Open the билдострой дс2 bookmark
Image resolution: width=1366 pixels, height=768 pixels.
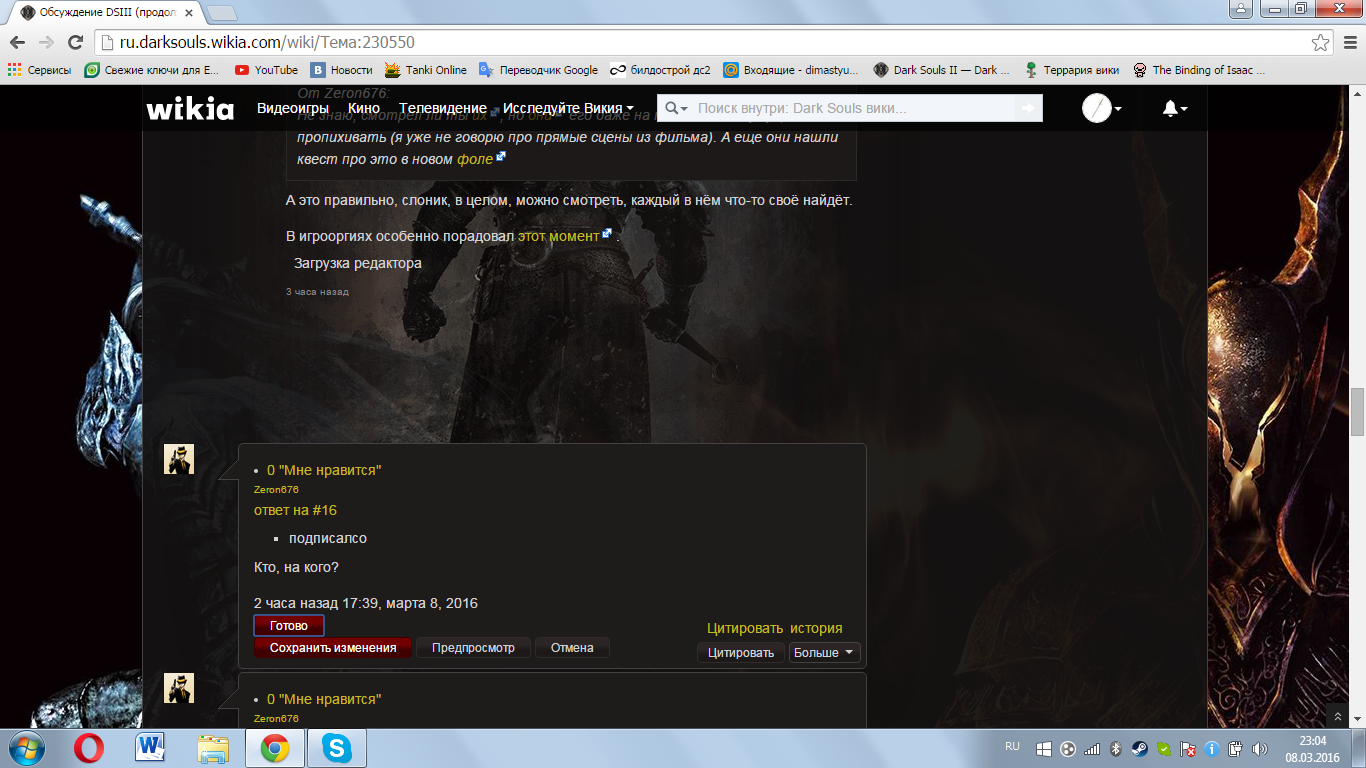660,70
